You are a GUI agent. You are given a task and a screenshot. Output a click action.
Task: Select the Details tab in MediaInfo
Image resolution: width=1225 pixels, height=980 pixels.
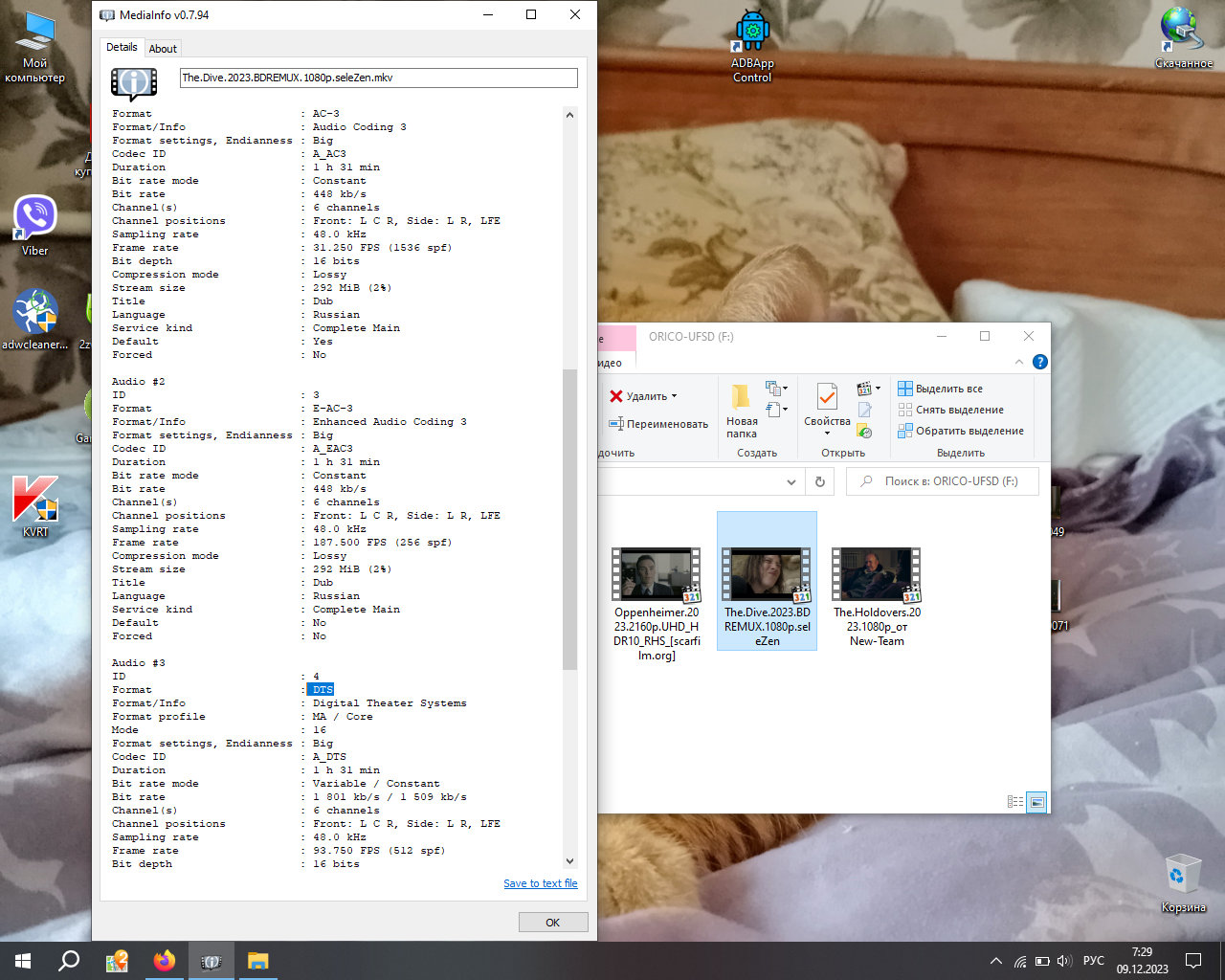click(x=122, y=47)
